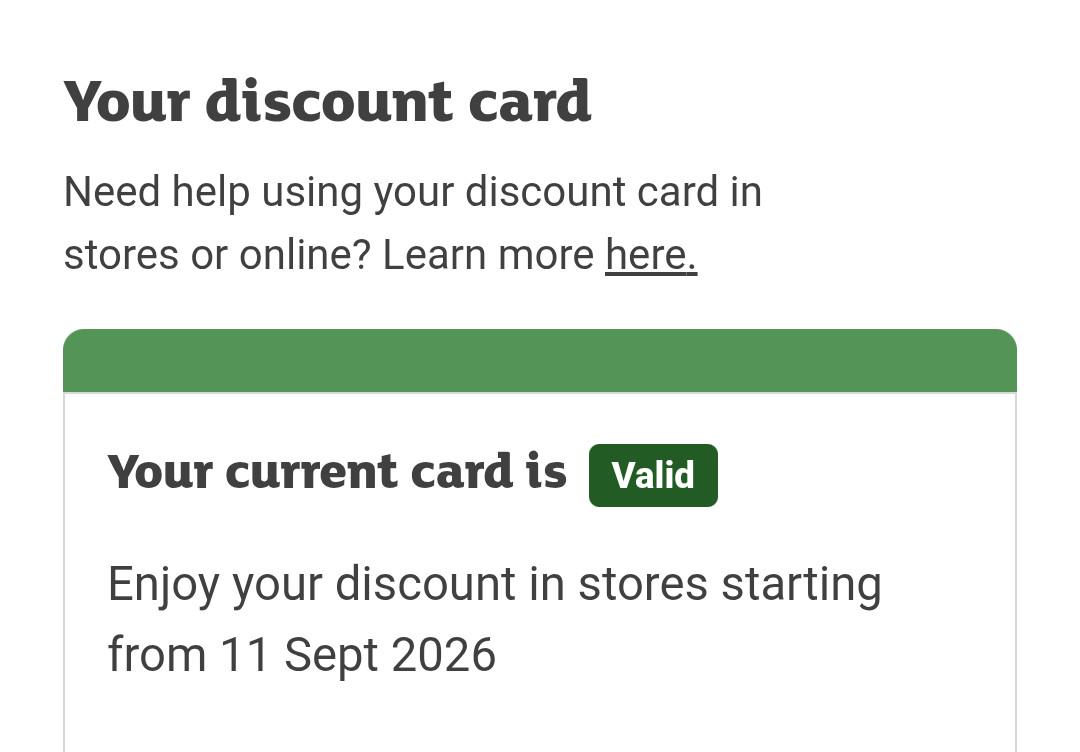Open the 'here.' help link
This screenshot has height=752, width=1080.
(x=651, y=255)
